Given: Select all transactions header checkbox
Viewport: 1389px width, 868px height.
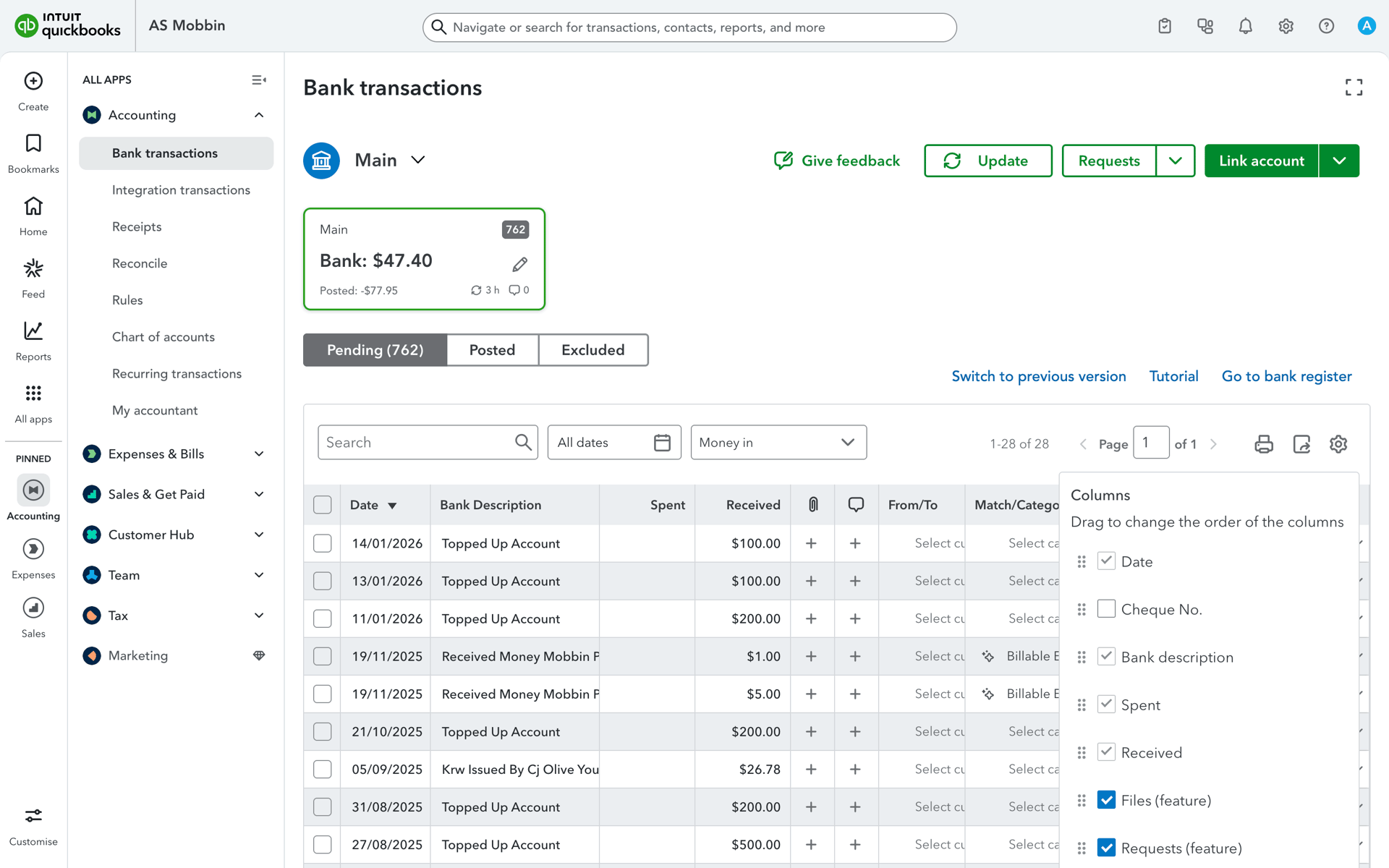Looking at the screenshot, I should click(x=323, y=505).
